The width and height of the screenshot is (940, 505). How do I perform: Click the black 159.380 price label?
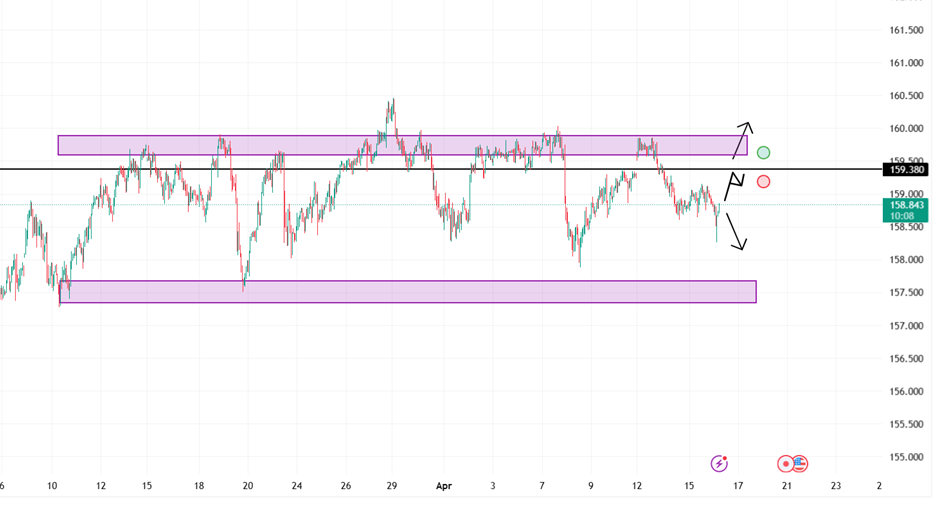click(x=905, y=169)
